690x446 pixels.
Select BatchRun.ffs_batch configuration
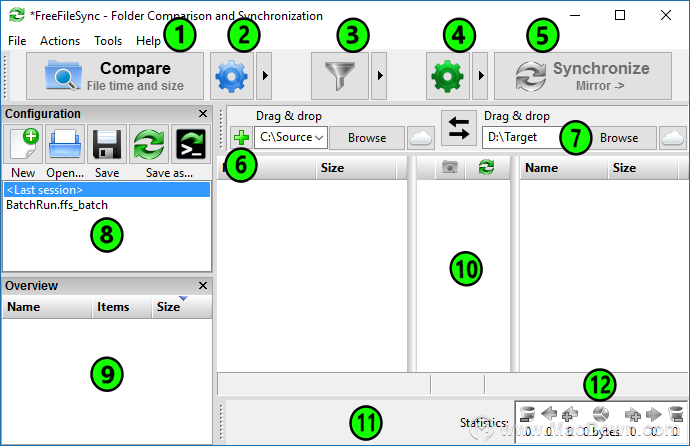[107, 205]
